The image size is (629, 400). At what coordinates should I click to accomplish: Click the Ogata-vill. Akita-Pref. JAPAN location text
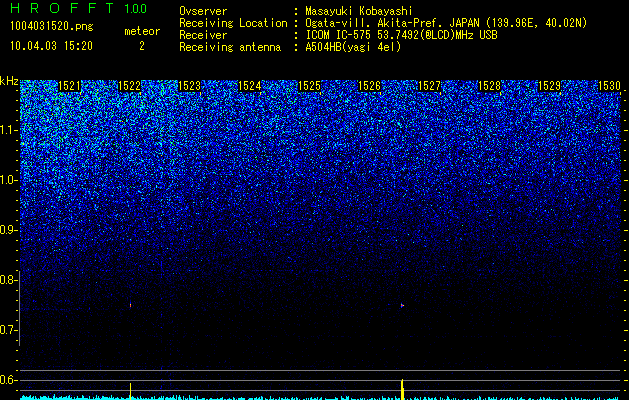446,23
